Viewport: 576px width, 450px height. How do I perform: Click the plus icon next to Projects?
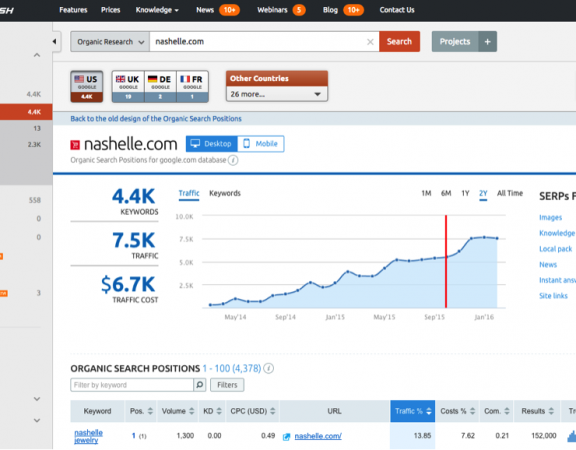pyautogui.click(x=487, y=42)
